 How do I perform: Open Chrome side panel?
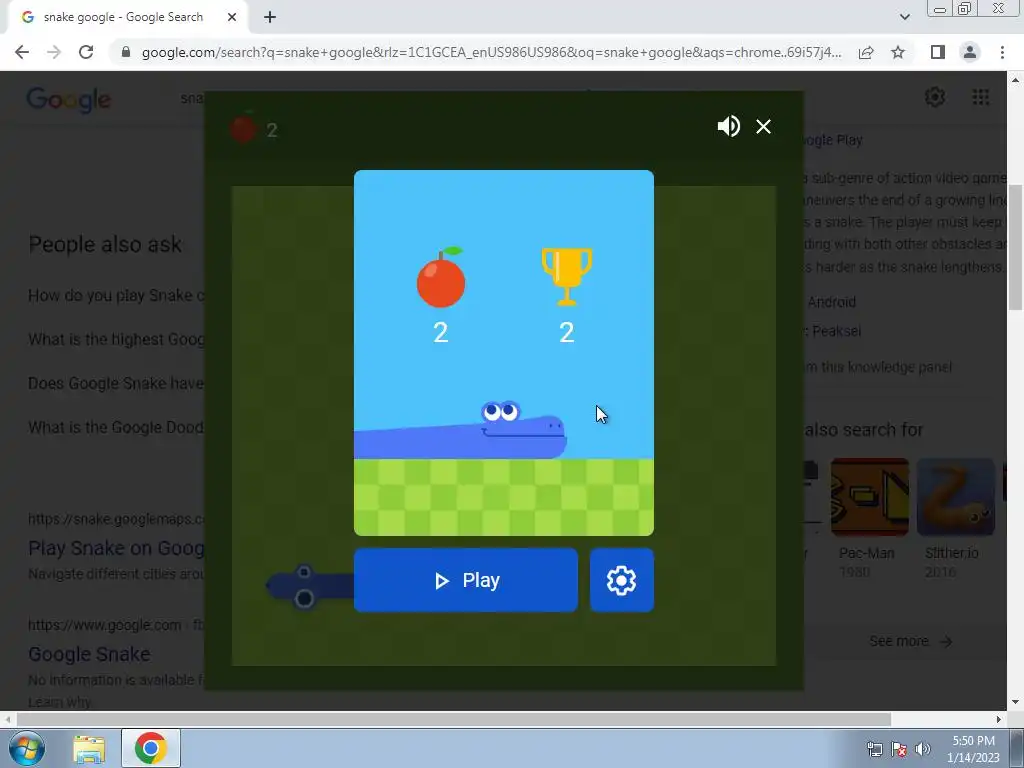point(938,52)
